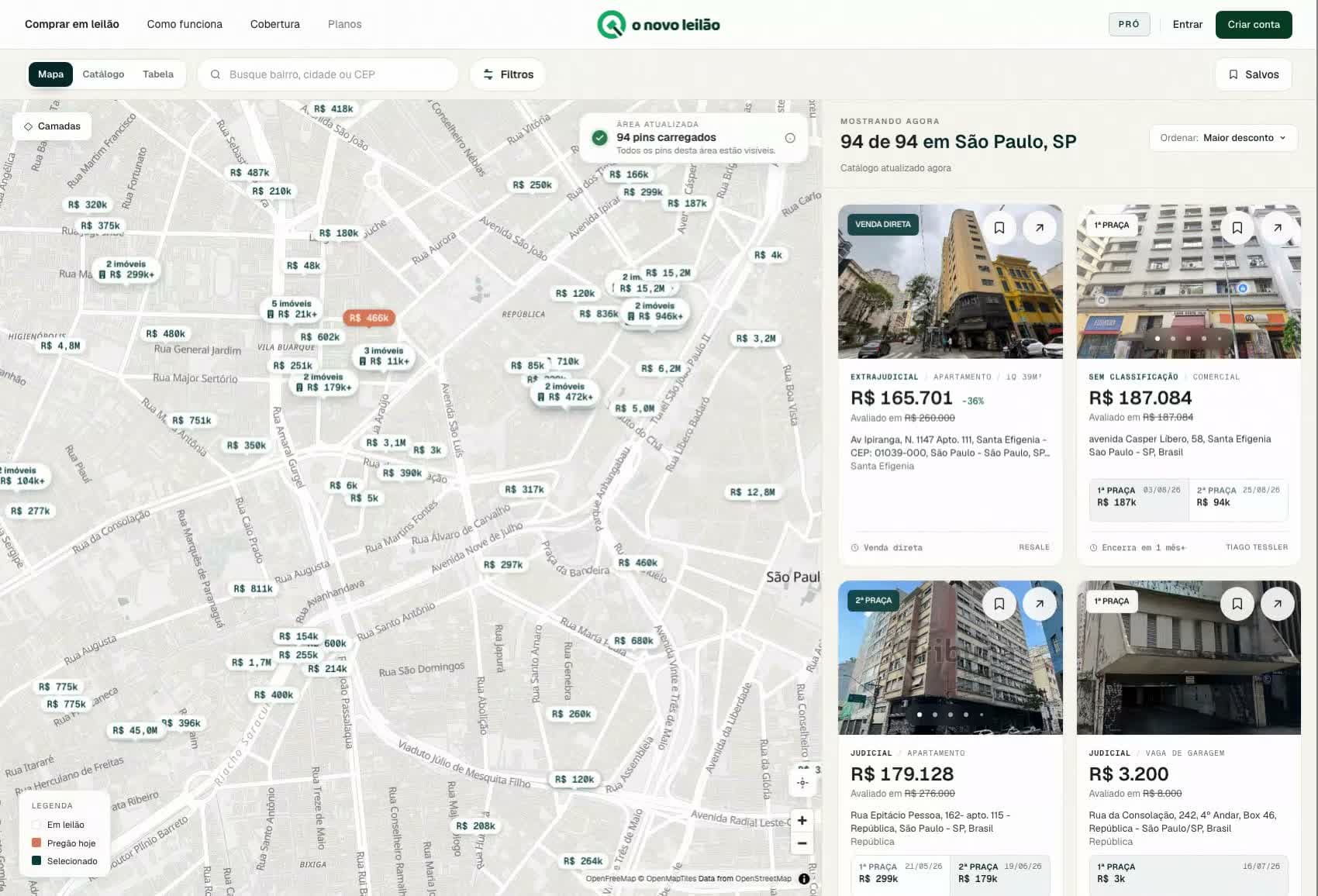This screenshot has height=896, width=1318.
Task: Click the R$ 418k map pin
Action: coord(333,109)
